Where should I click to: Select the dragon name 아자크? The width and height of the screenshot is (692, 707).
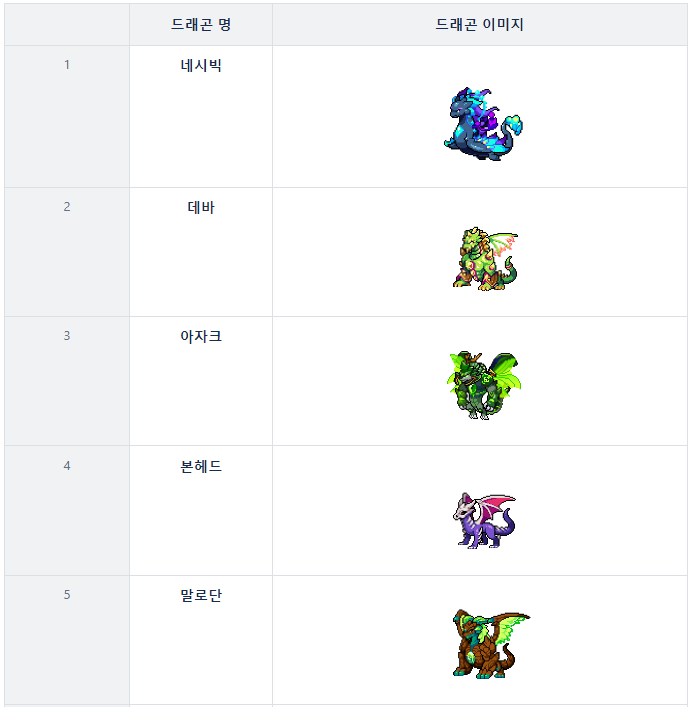coord(201,337)
